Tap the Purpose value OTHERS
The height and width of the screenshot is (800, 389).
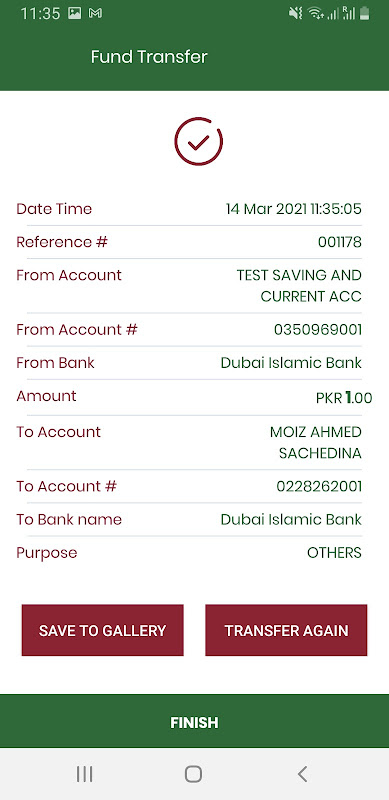tap(334, 553)
